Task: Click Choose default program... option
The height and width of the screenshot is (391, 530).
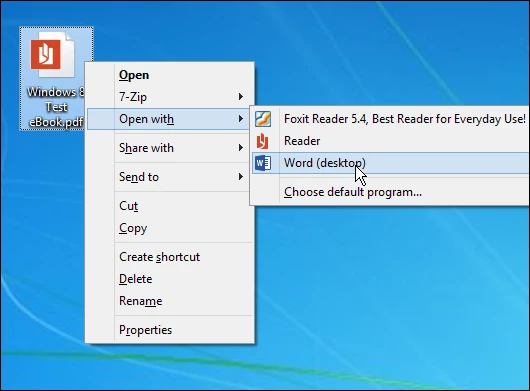Action: pyautogui.click(x=390, y=192)
